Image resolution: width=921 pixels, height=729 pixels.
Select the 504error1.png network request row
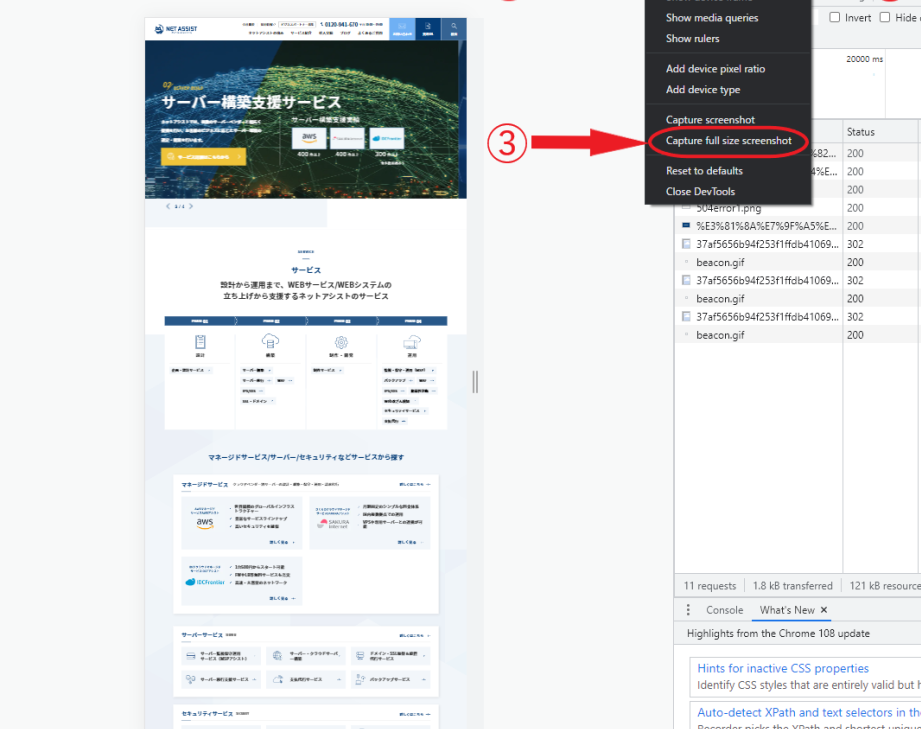(x=728, y=208)
